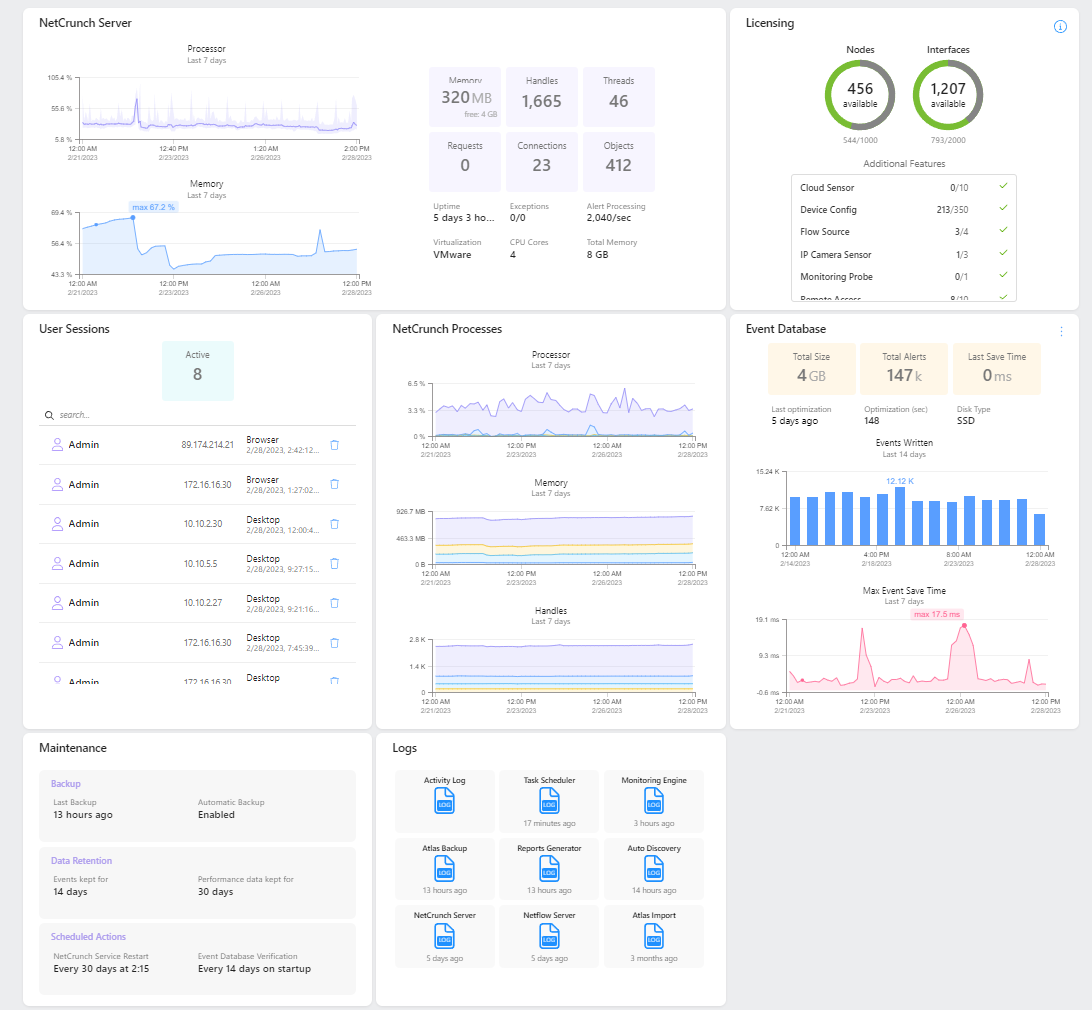This screenshot has width=1092, height=1011.
Task: Click user icon for session 89.174.214.21
Action: [x=57, y=444]
